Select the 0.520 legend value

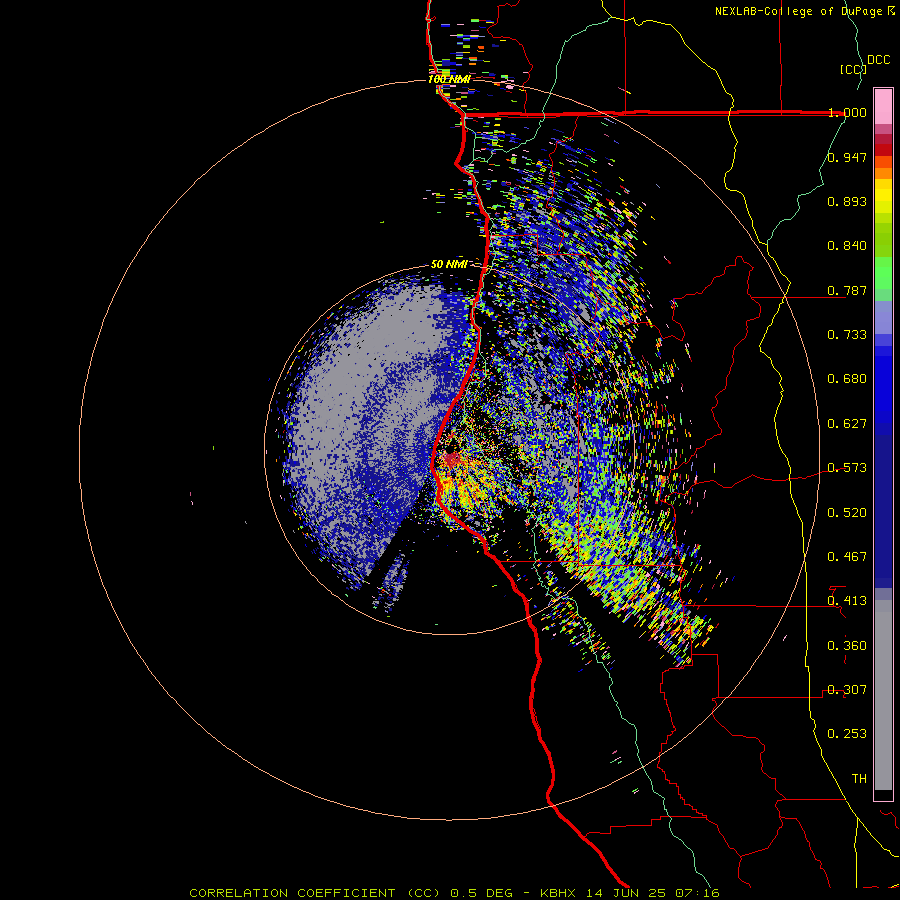(x=847, y=513)
